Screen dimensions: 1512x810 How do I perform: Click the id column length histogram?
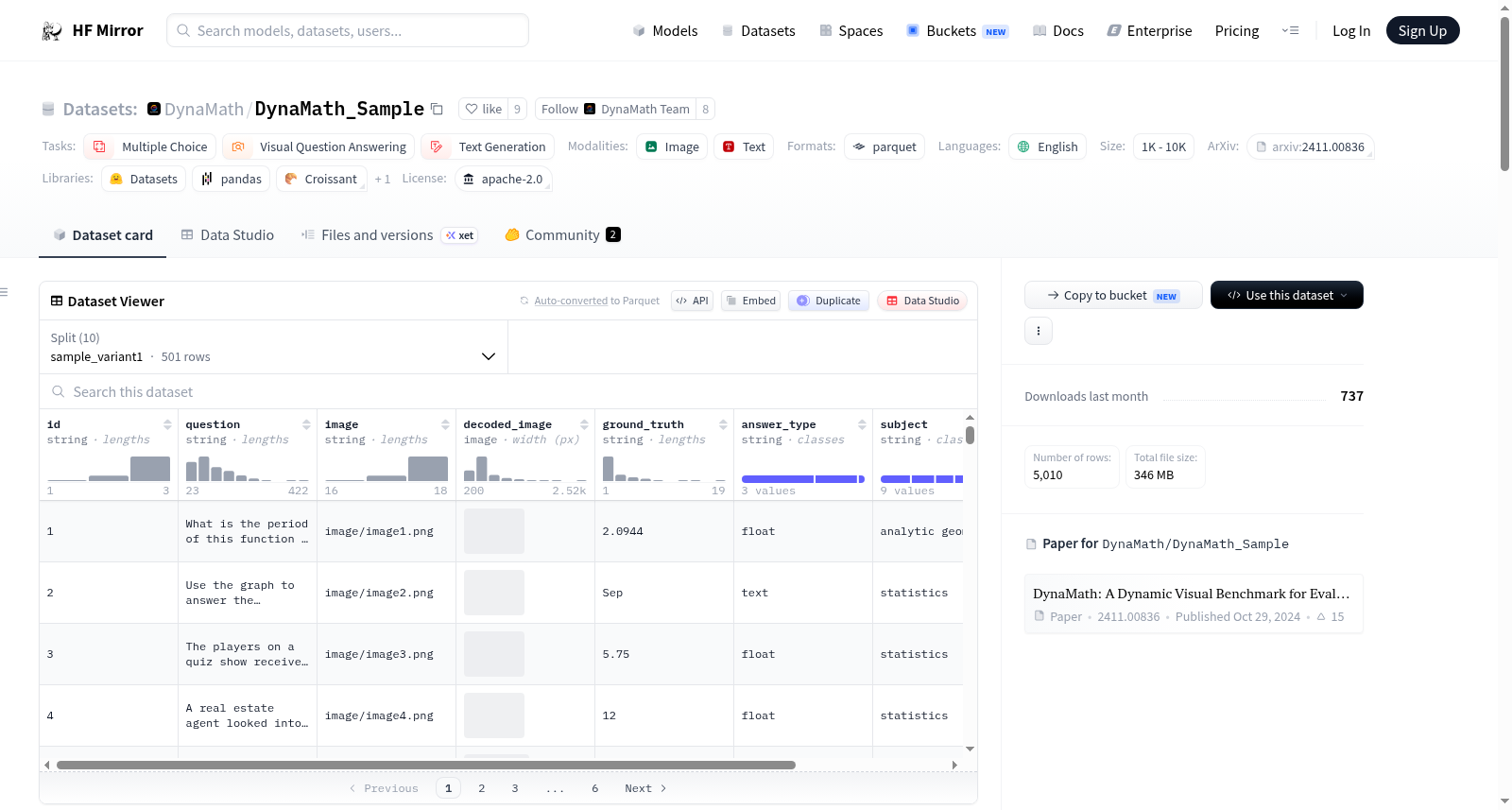tap(109, 469)
